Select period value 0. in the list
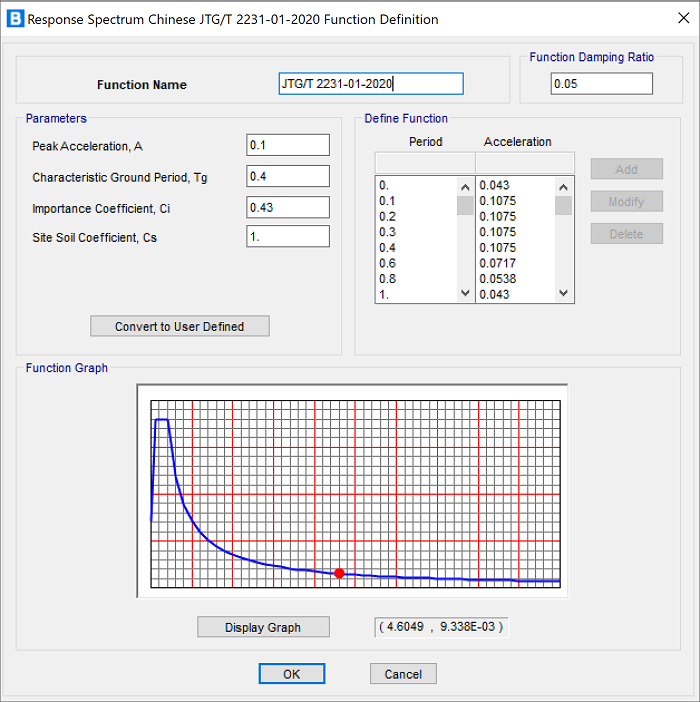700x702 pixels. point(384,185)
